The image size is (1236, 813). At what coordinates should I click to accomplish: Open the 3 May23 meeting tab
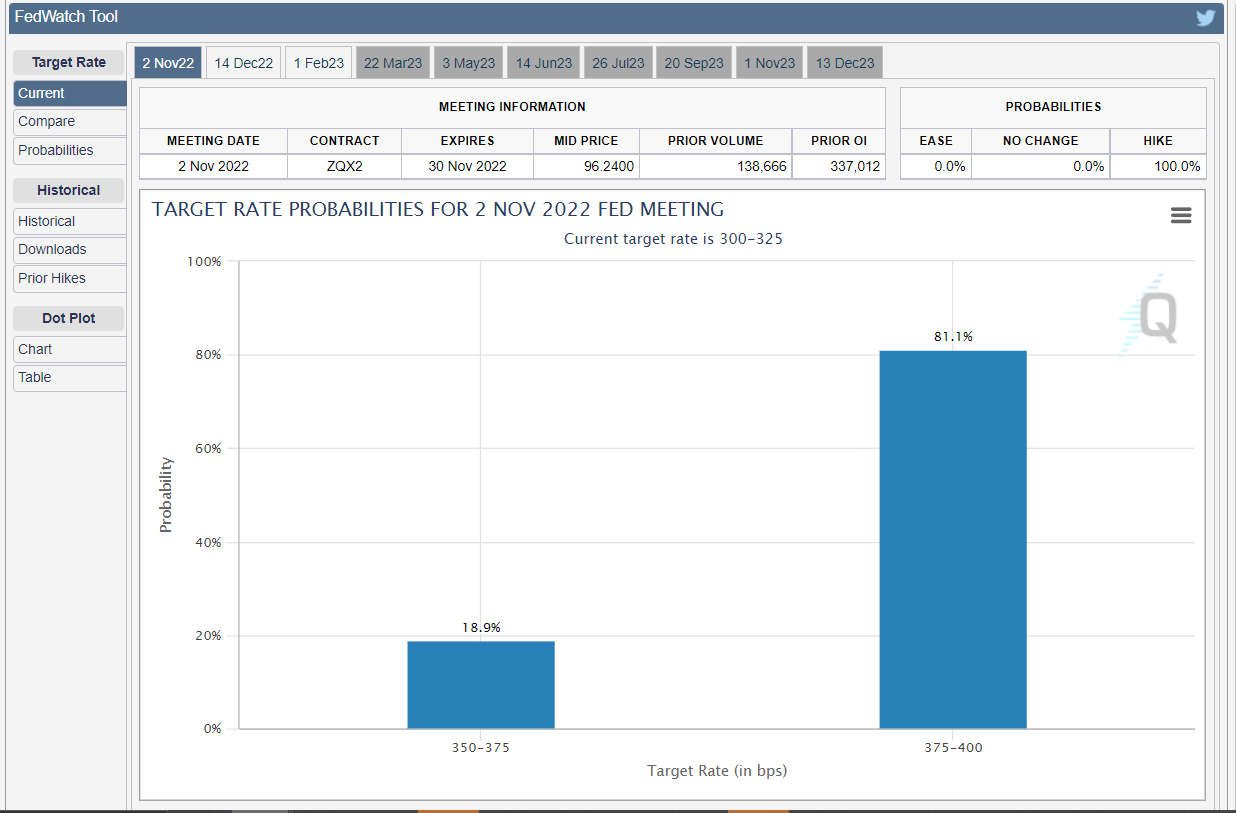pos(468,63)
